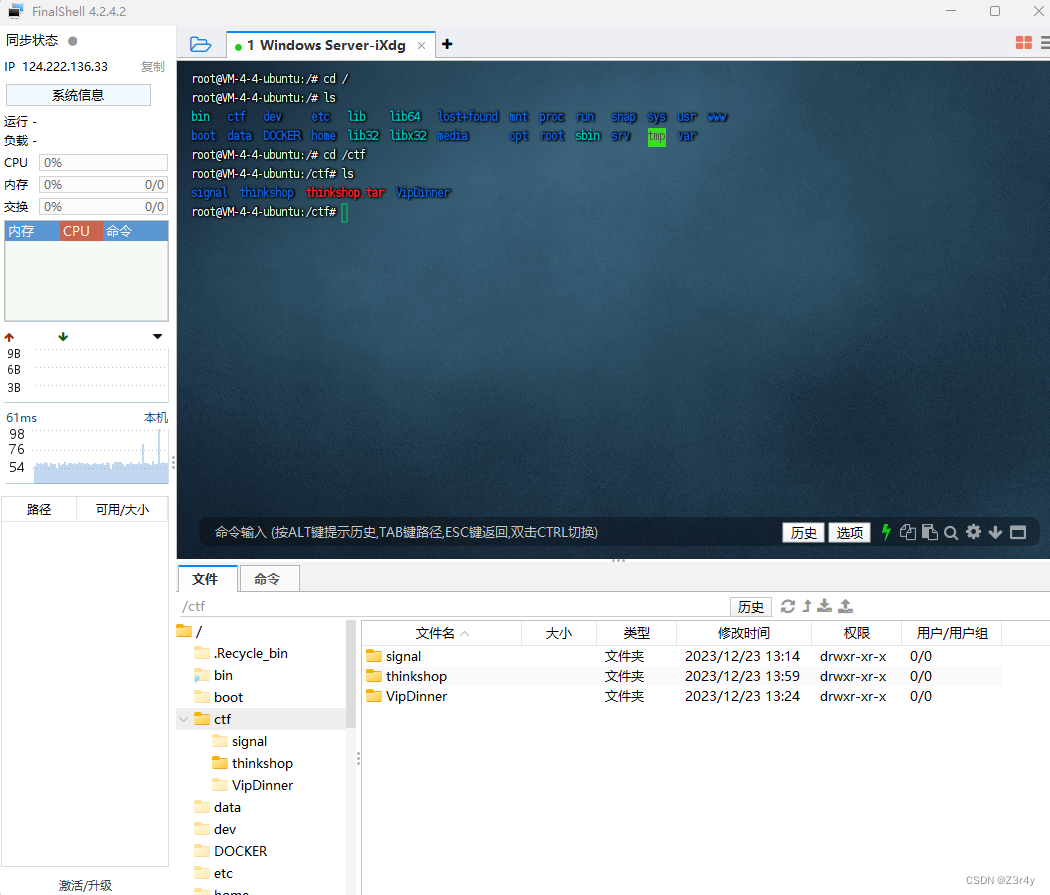Open the connection manager folder icon
This screenshot has height=895, width=1050.
click(200, 43)
